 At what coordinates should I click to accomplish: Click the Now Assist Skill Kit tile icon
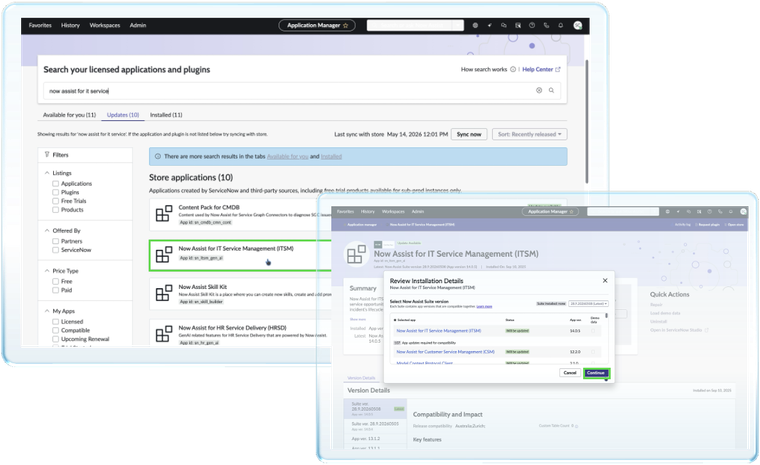[x=164, y=293]
